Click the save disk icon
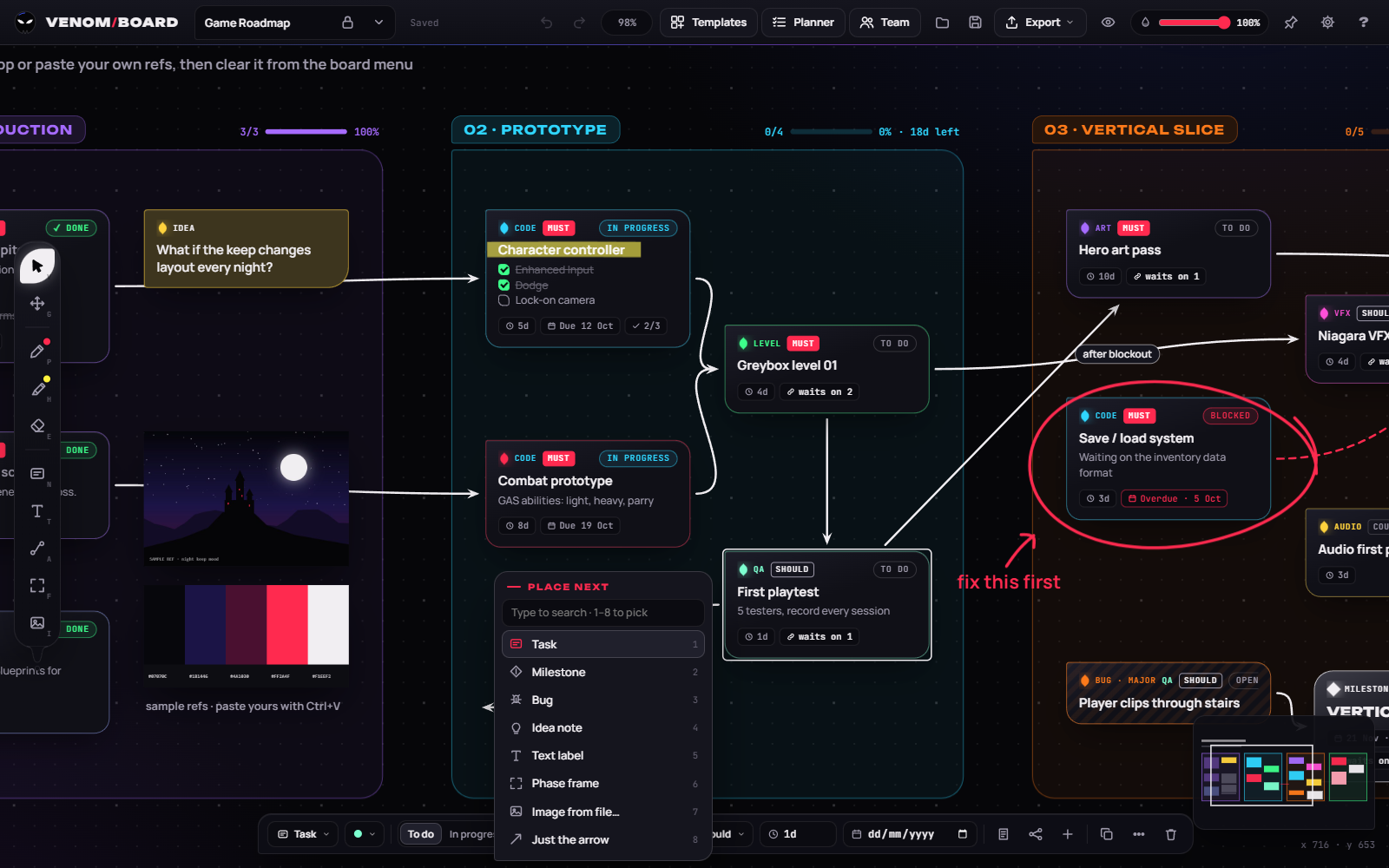This screenshot has height=868, width=1389. [x=975, y=23]
